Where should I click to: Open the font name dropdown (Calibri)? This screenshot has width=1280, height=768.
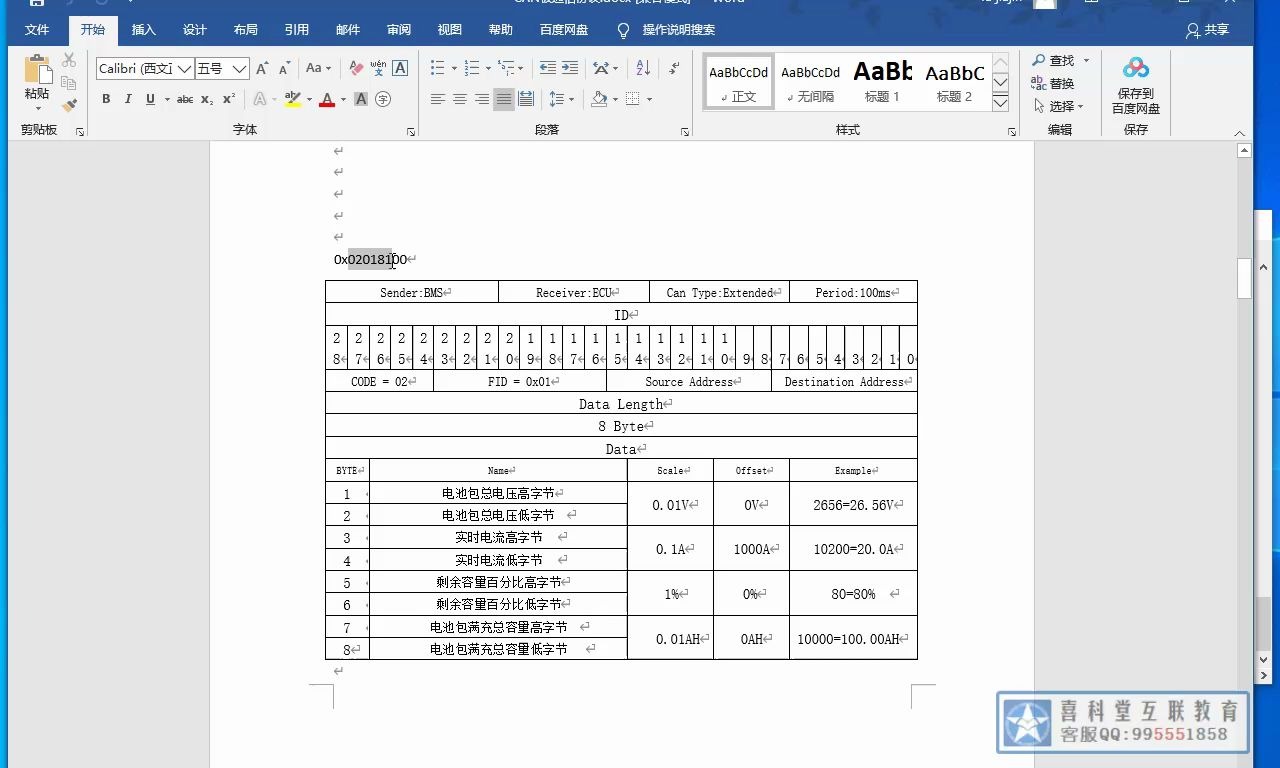(184, 69)
